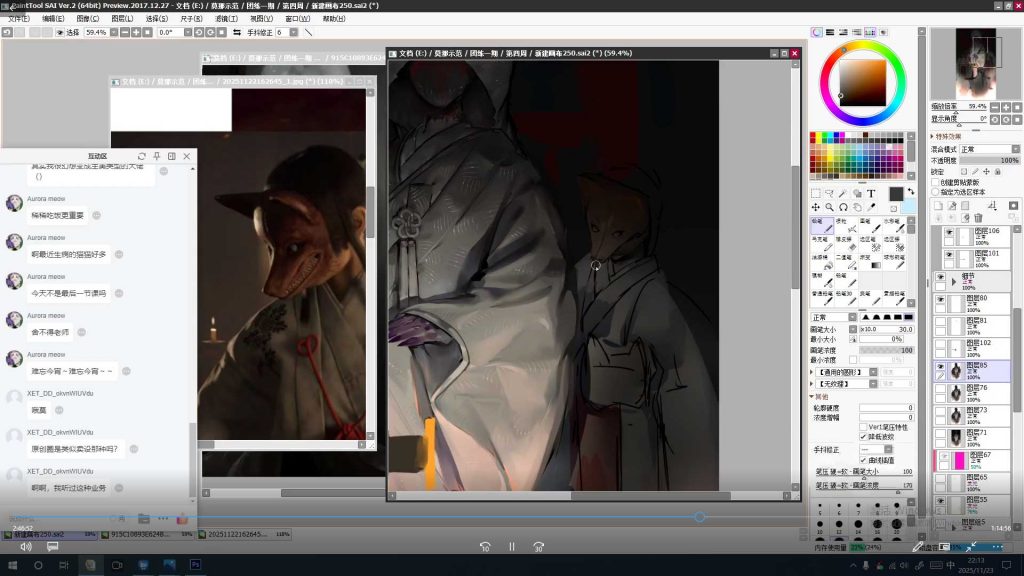Screen dimensions: 1024x576
Task: Expand the 细节 layer group
Action: (954, 281)
